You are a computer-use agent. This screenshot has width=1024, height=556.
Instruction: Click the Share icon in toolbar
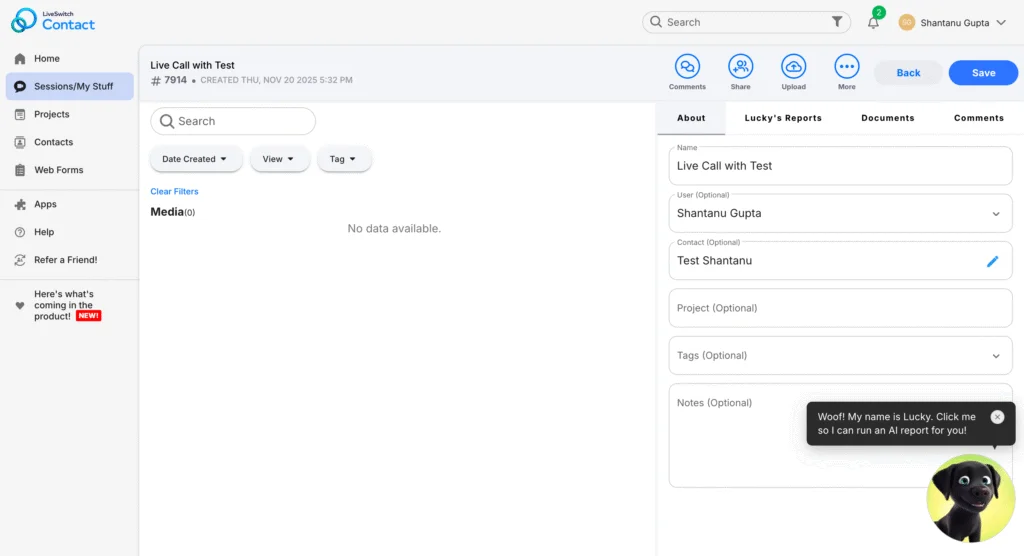[740, 67]
